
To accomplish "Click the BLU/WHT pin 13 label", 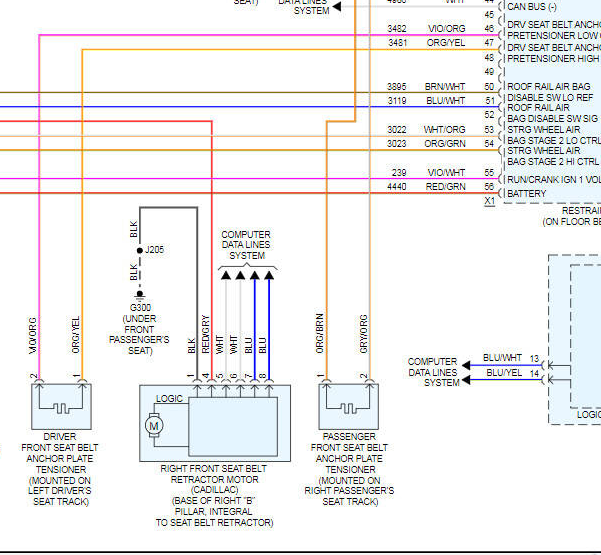I will [502, 358].
